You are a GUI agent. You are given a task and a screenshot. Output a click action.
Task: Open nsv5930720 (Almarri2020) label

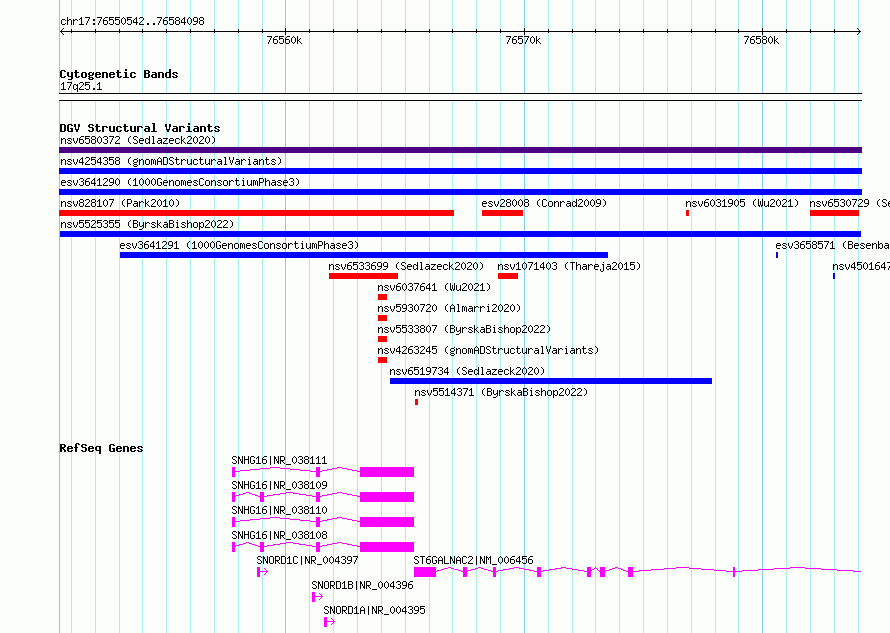tap(449, 308)
